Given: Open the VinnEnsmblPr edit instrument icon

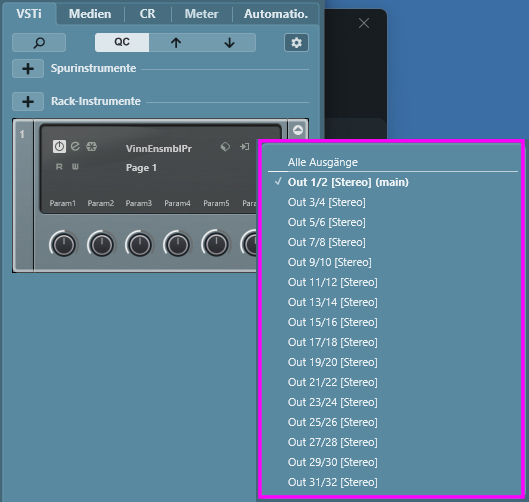Looking at the screenshot, I should pyautogui.click(x=75, y=146).
